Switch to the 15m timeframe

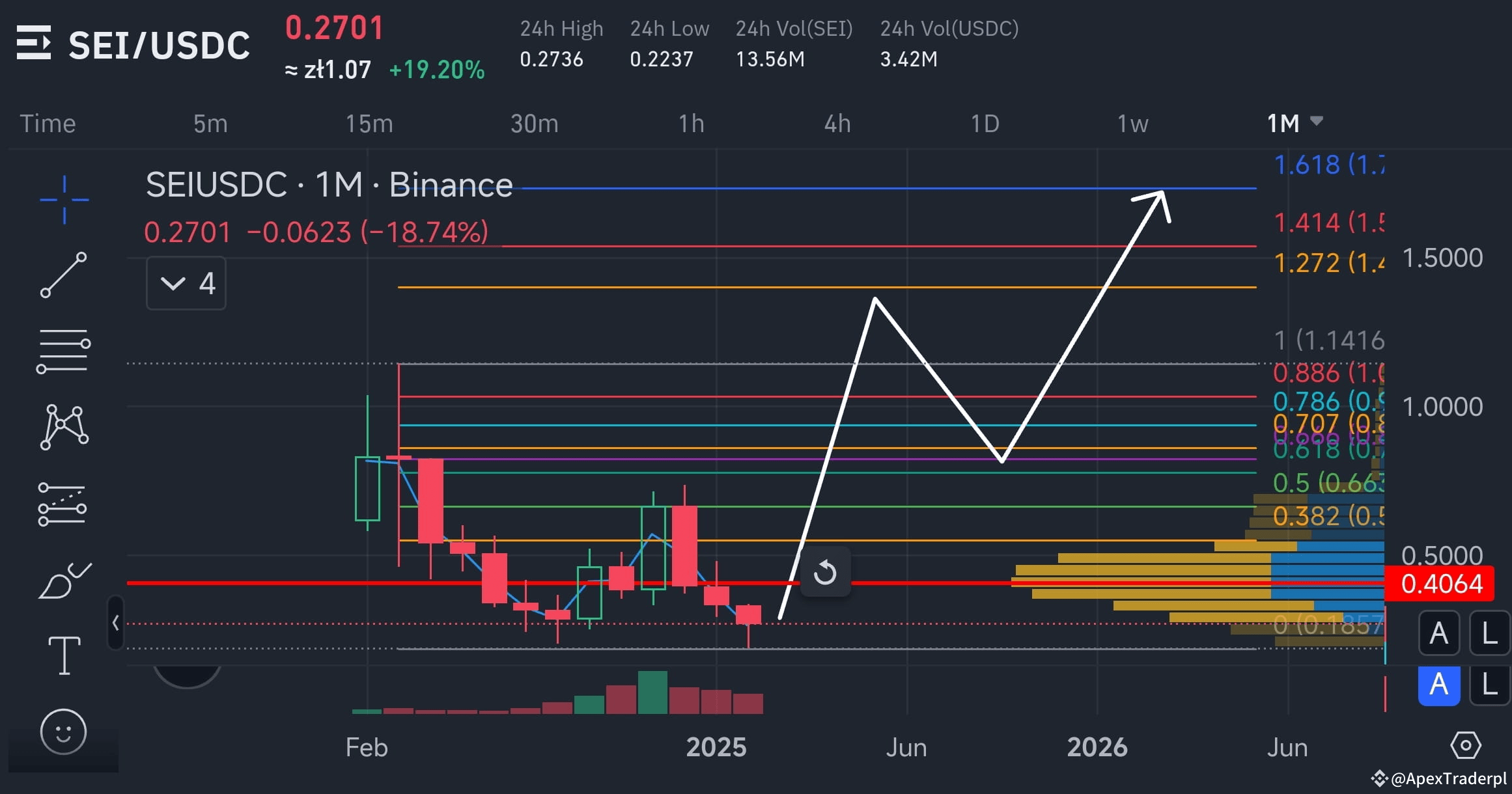pos(369,124)
